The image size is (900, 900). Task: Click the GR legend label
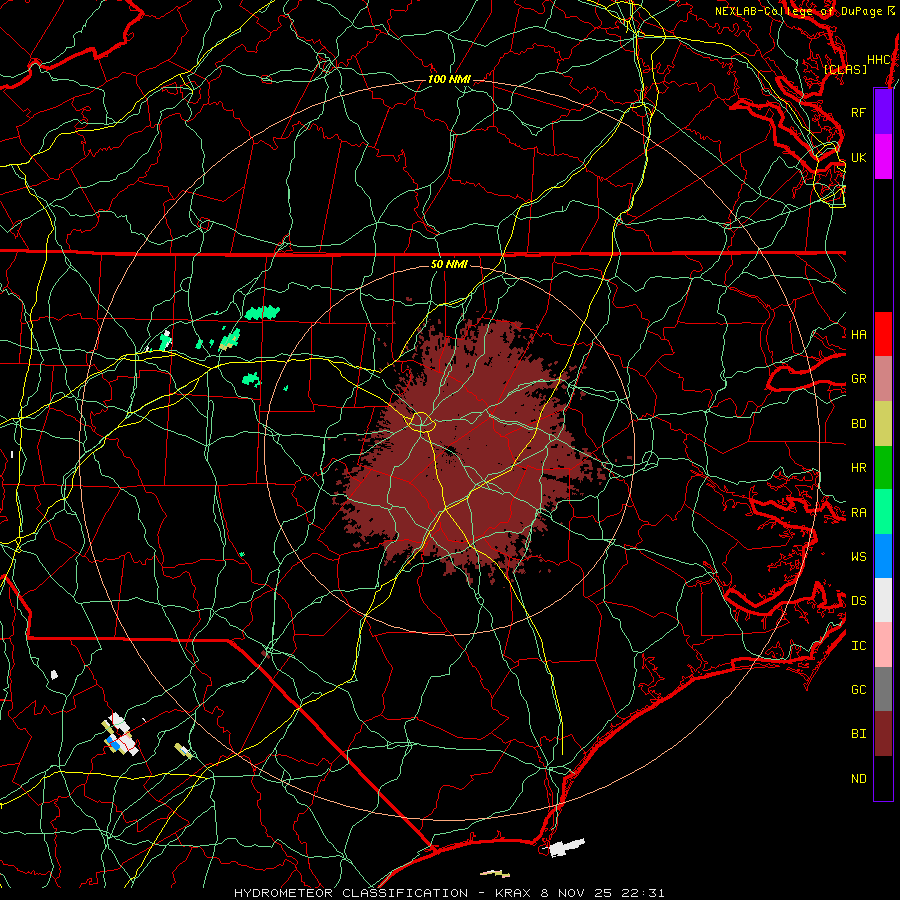858,379
